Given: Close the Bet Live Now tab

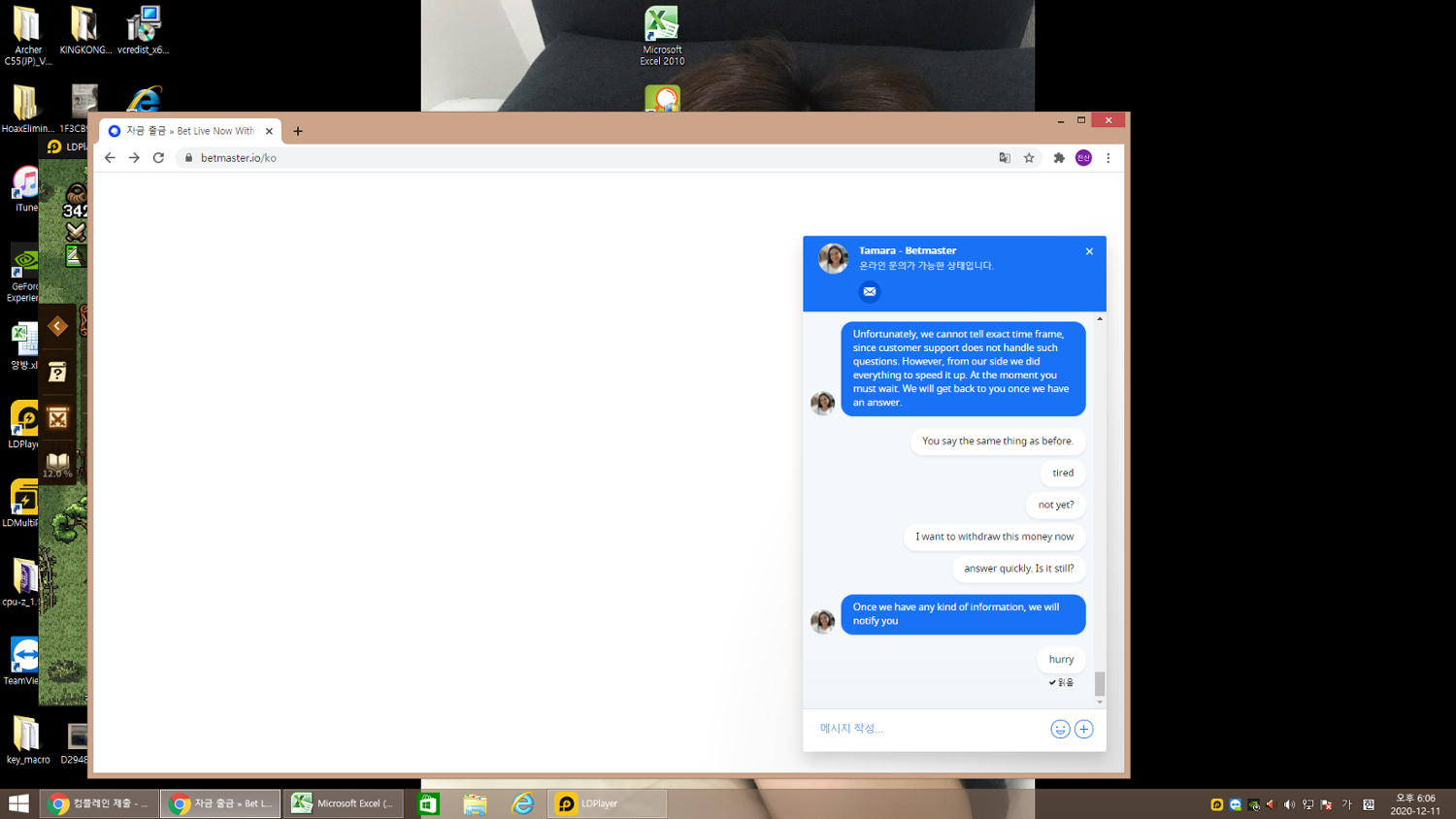Looking at the screenshot, I should pyautogui.click(x=269, y=131).
